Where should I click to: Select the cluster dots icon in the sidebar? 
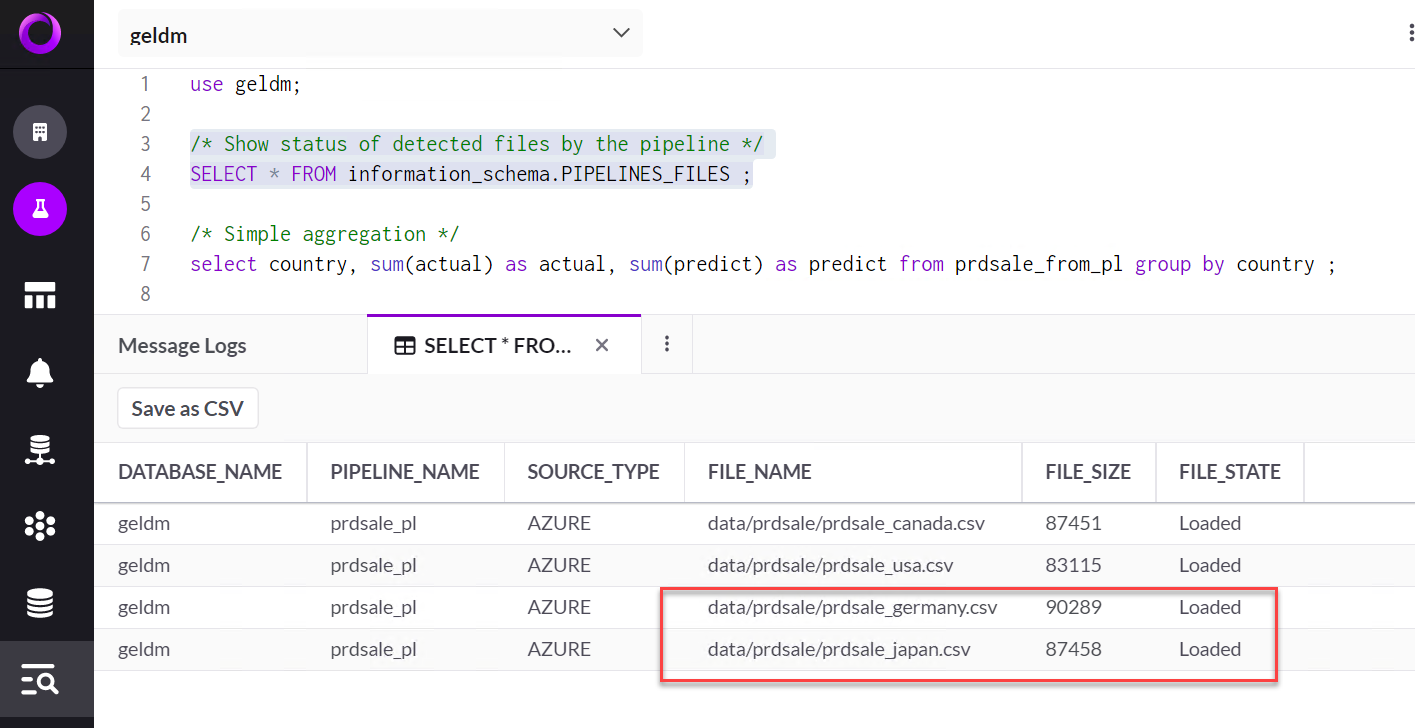(x=39, y=526)
